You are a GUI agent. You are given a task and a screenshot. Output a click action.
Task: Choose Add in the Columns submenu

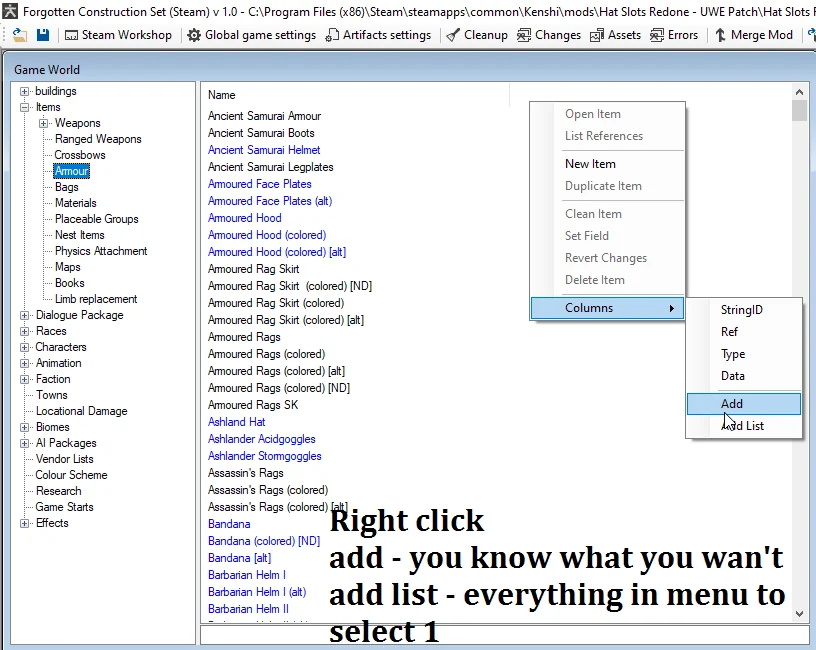pos(732,404)
